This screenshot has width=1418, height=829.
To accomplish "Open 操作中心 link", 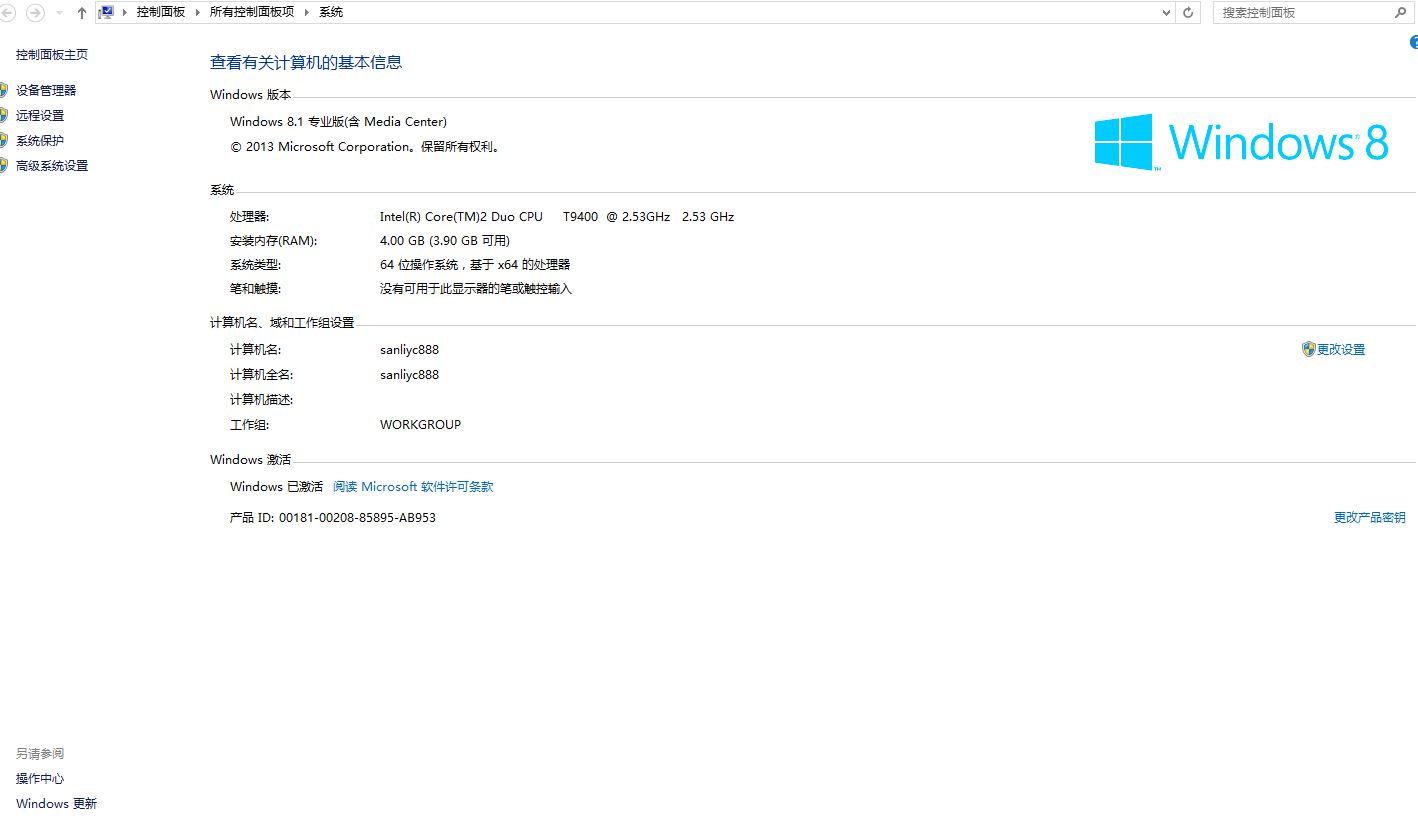I will 40,779.
